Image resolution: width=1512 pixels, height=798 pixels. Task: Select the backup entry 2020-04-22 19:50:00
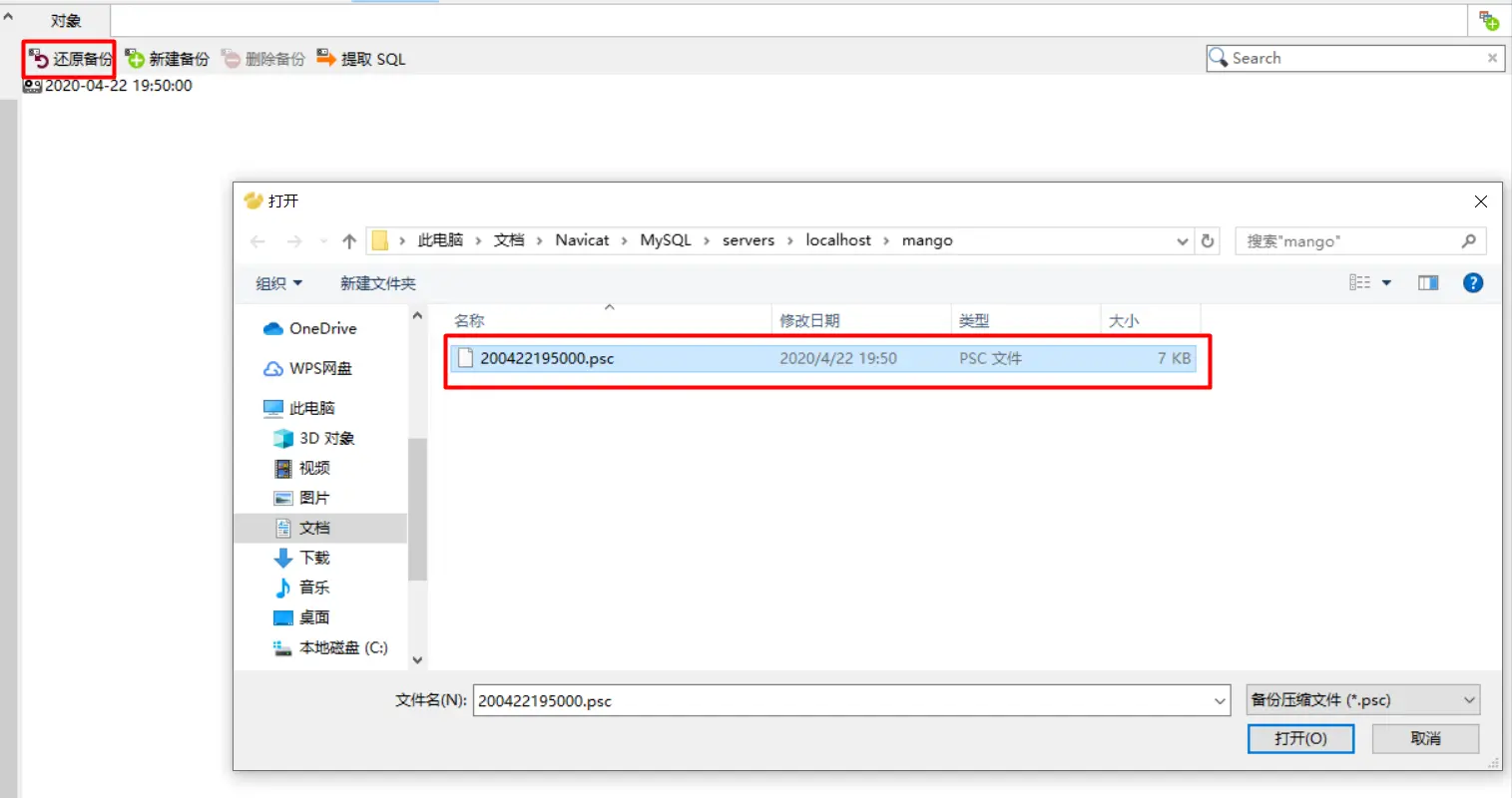[x=108, y=86]
